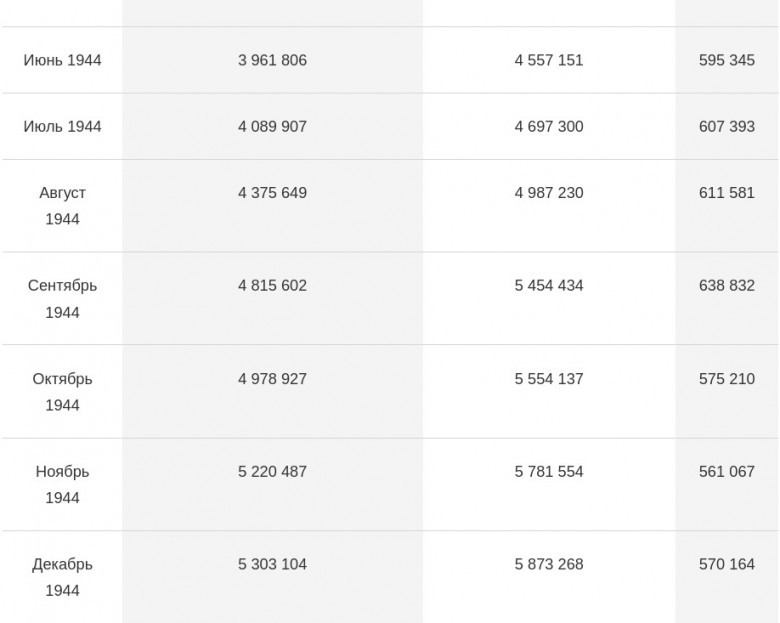Select the Декабрь 1944 row label
Image resolution: width=780 pixels, height=623 pixels.
62,577
